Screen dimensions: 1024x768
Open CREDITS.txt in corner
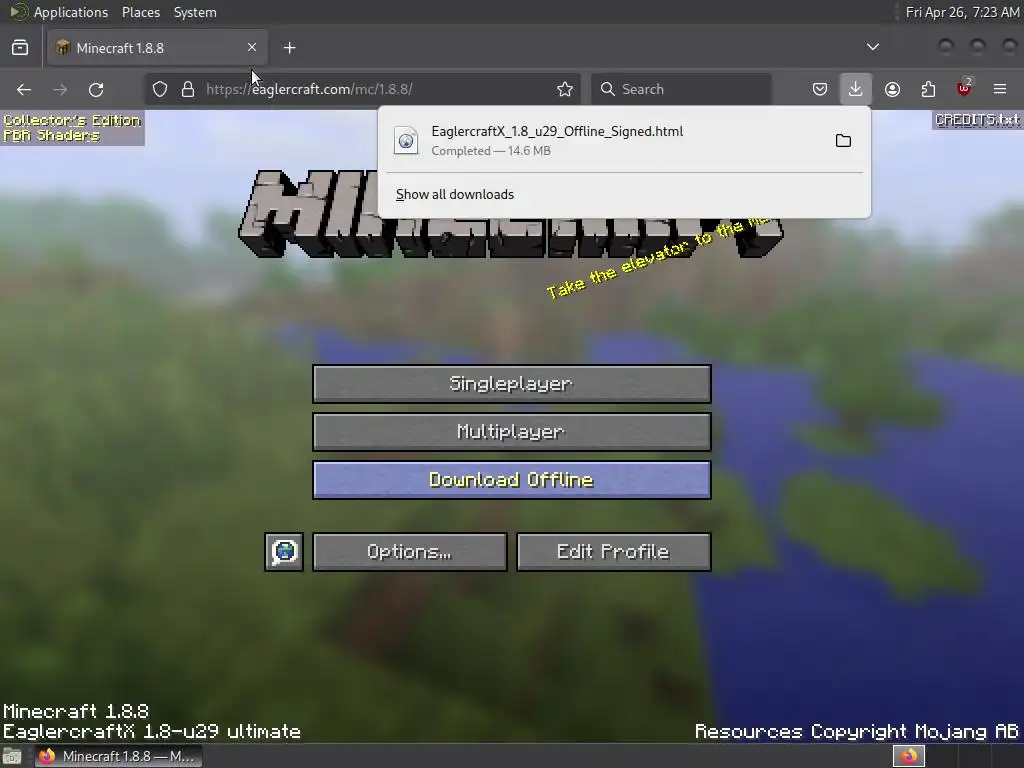click(977, 120)
